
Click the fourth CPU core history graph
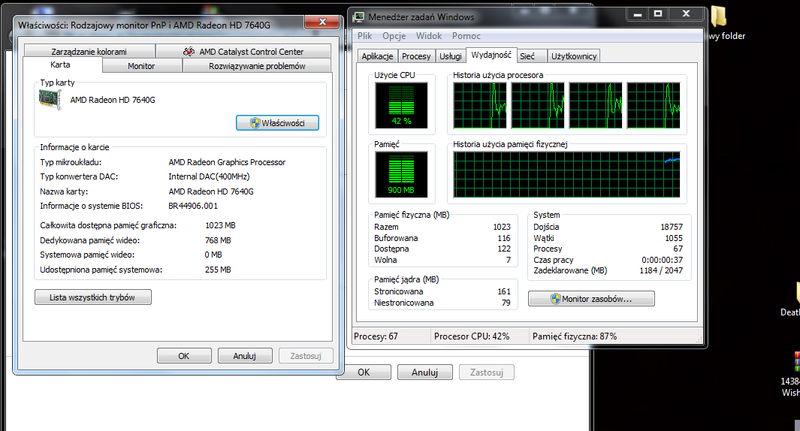pyautogui.click(x=654, y=106)
